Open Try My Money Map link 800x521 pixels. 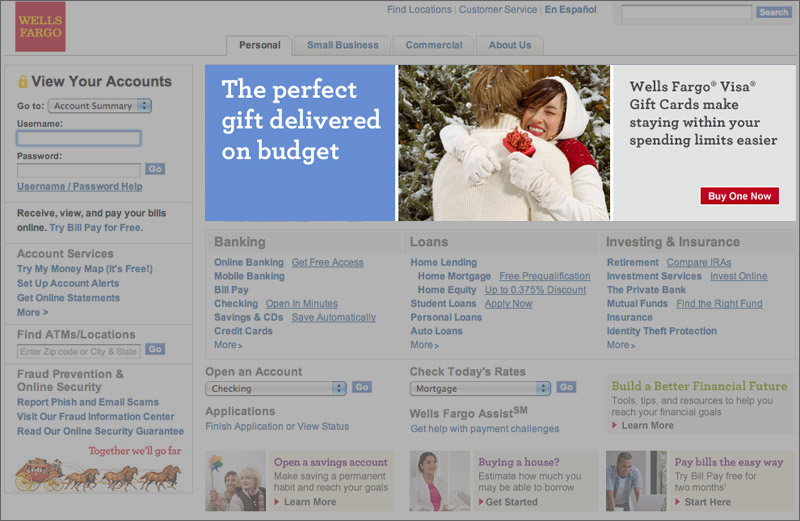pyautogui.click(x=85, y=269)
